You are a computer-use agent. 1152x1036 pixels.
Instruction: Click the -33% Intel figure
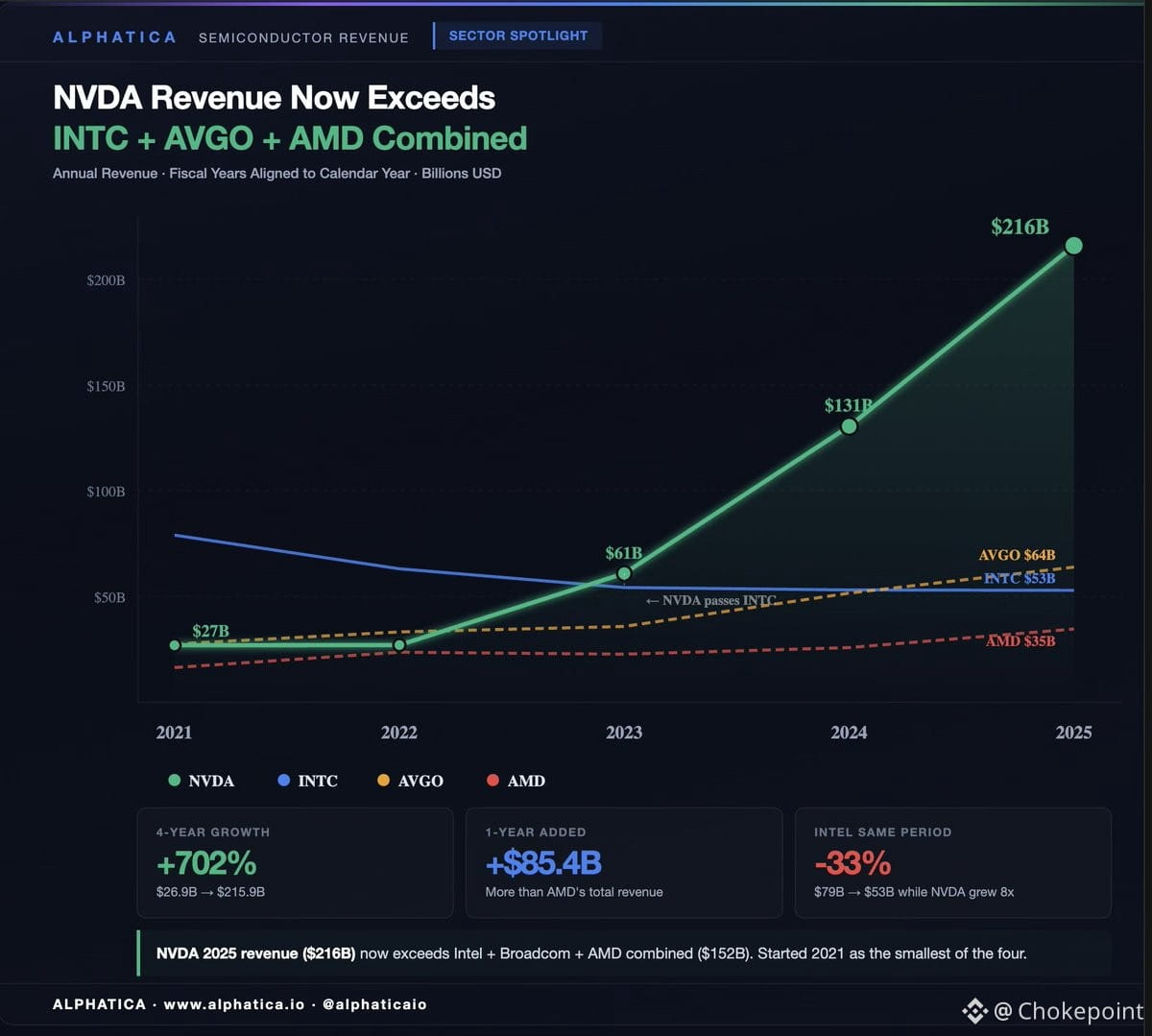(852, 863)
